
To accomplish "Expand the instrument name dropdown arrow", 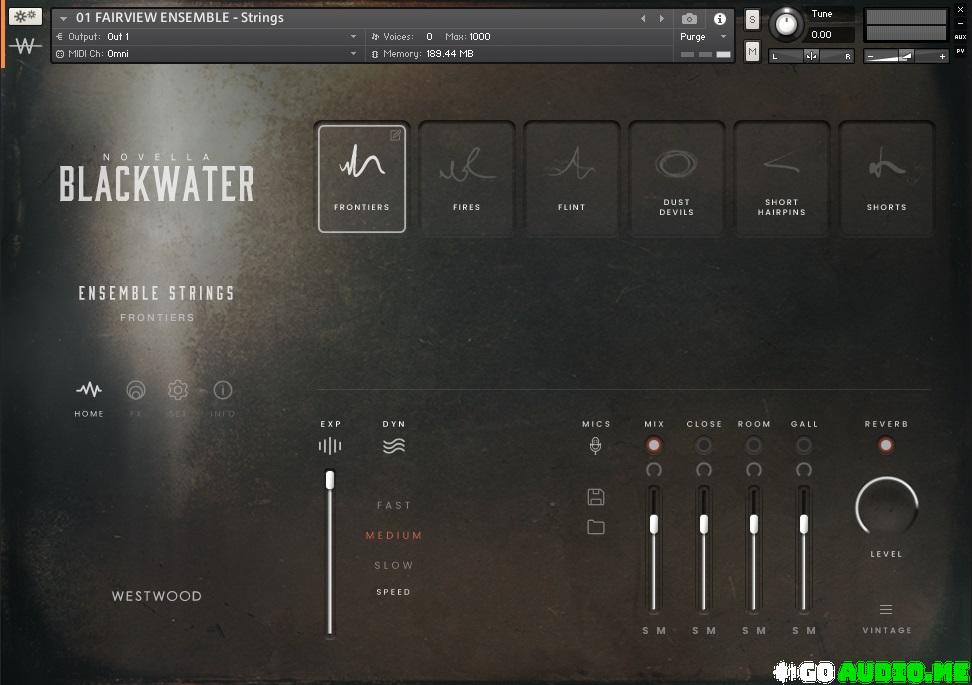I will tap(63, 19).
